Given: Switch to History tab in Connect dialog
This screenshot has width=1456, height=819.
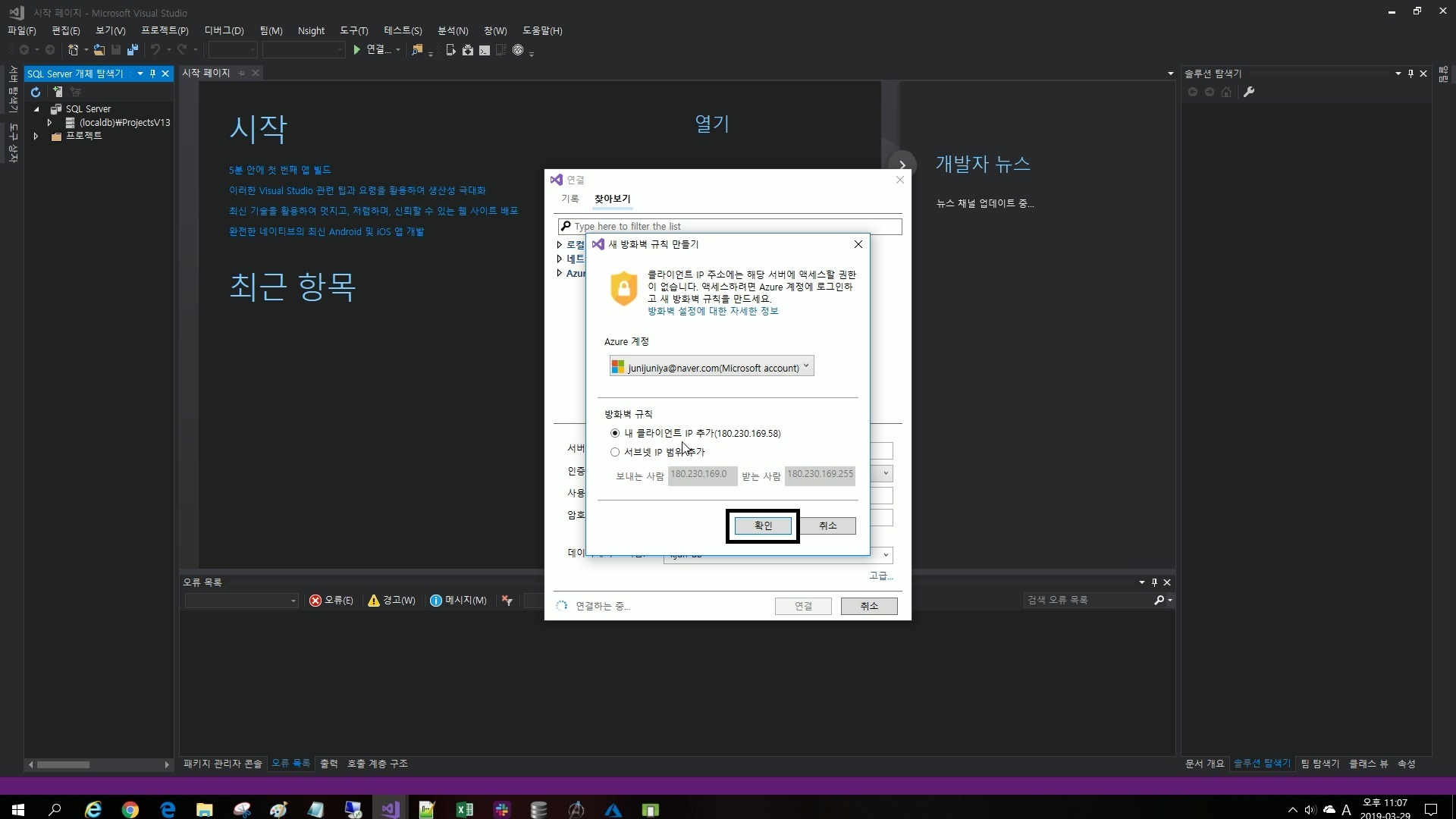Looking at the screenshot, I should click(570, 199).
